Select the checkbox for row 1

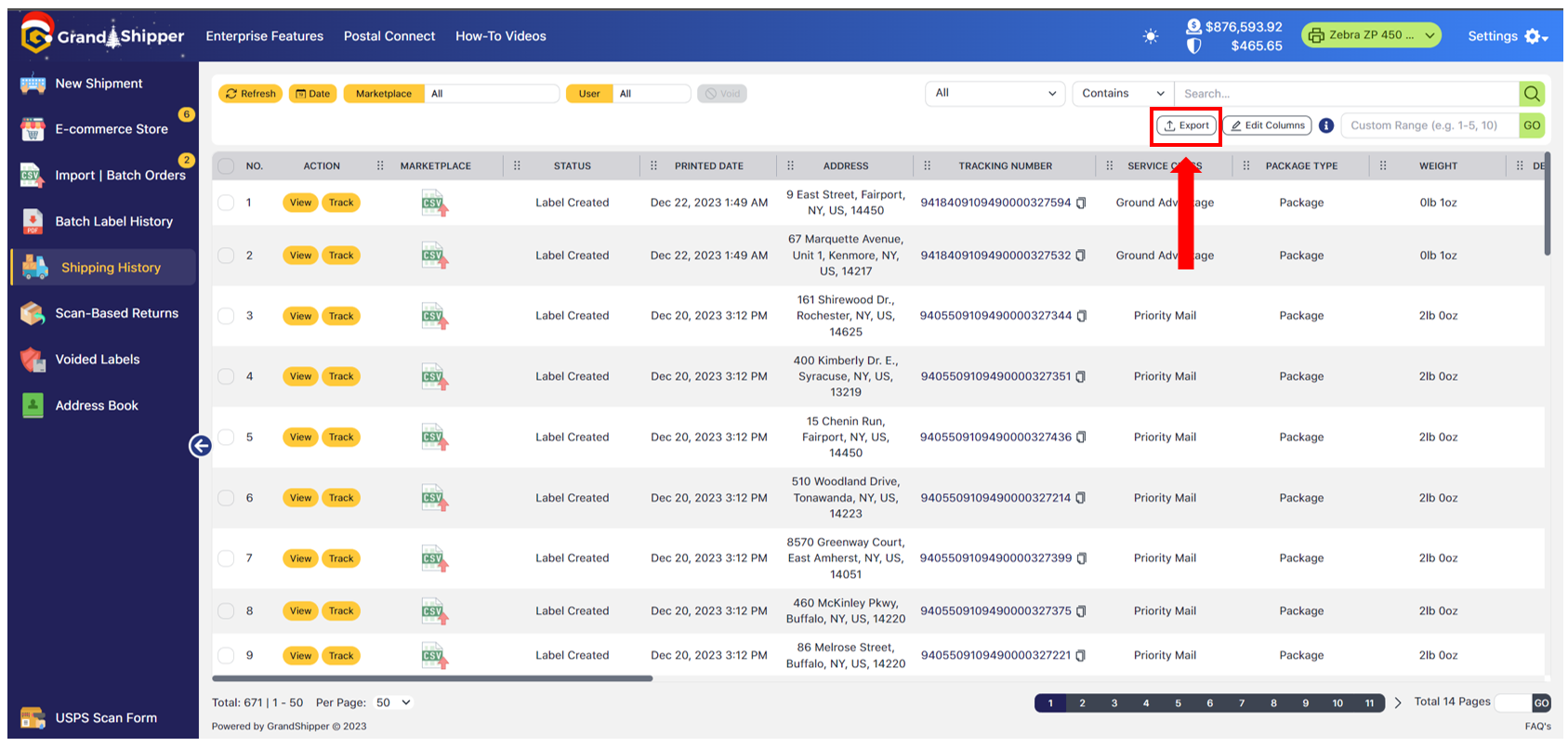pos(226,203)
